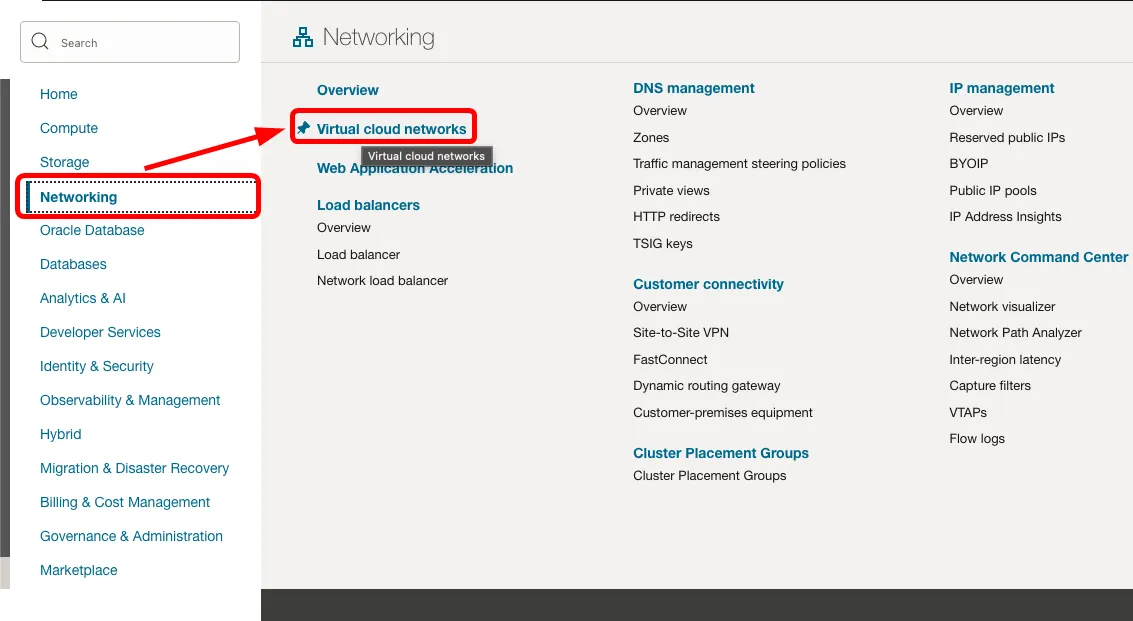Click the DNS management heading

click(694, 87)
